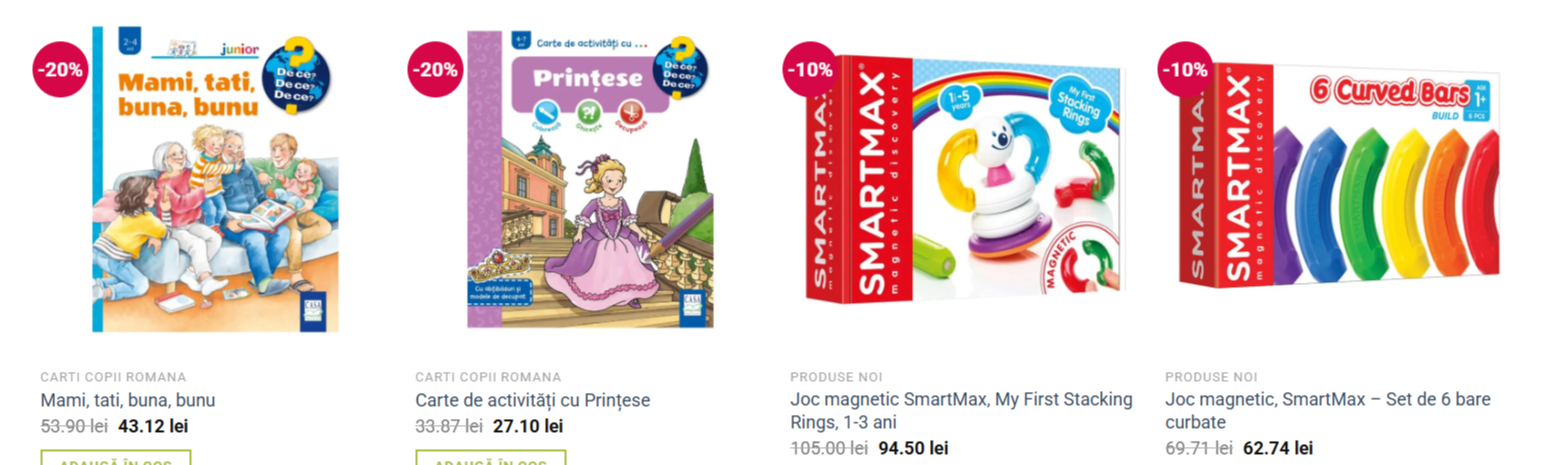Select PRODUSE NOI category above Stacking Rings
1563x465 pixels.
coord(836,377)
